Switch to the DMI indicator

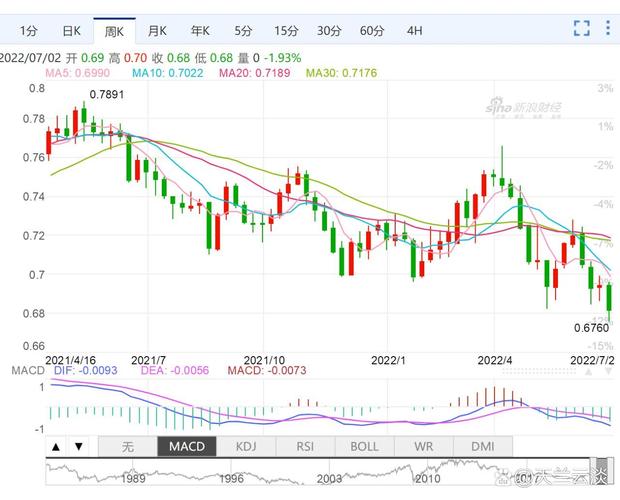(x=483, y=446)
